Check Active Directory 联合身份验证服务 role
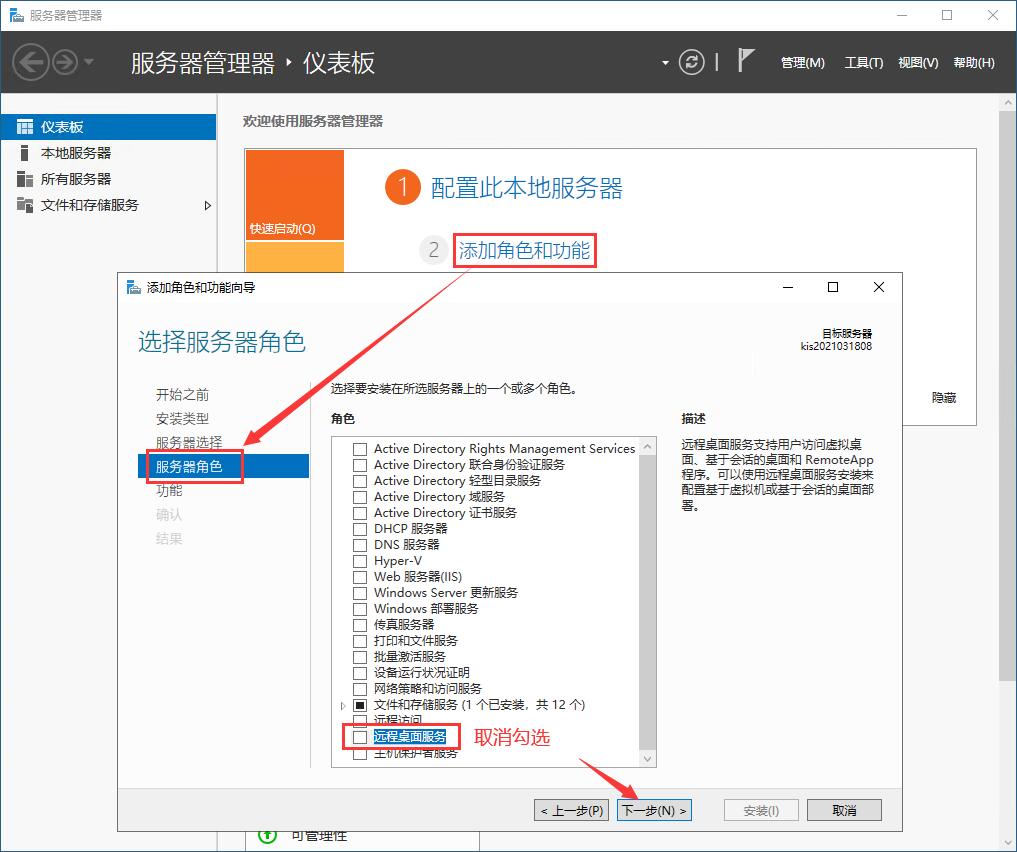 [x=360, y=465]
